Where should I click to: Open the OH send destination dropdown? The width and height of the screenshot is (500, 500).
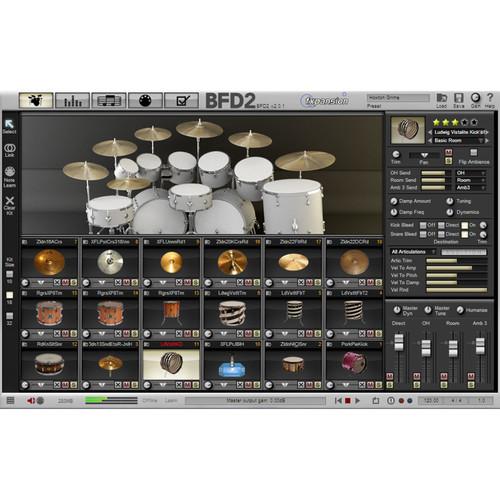[470, 173]
